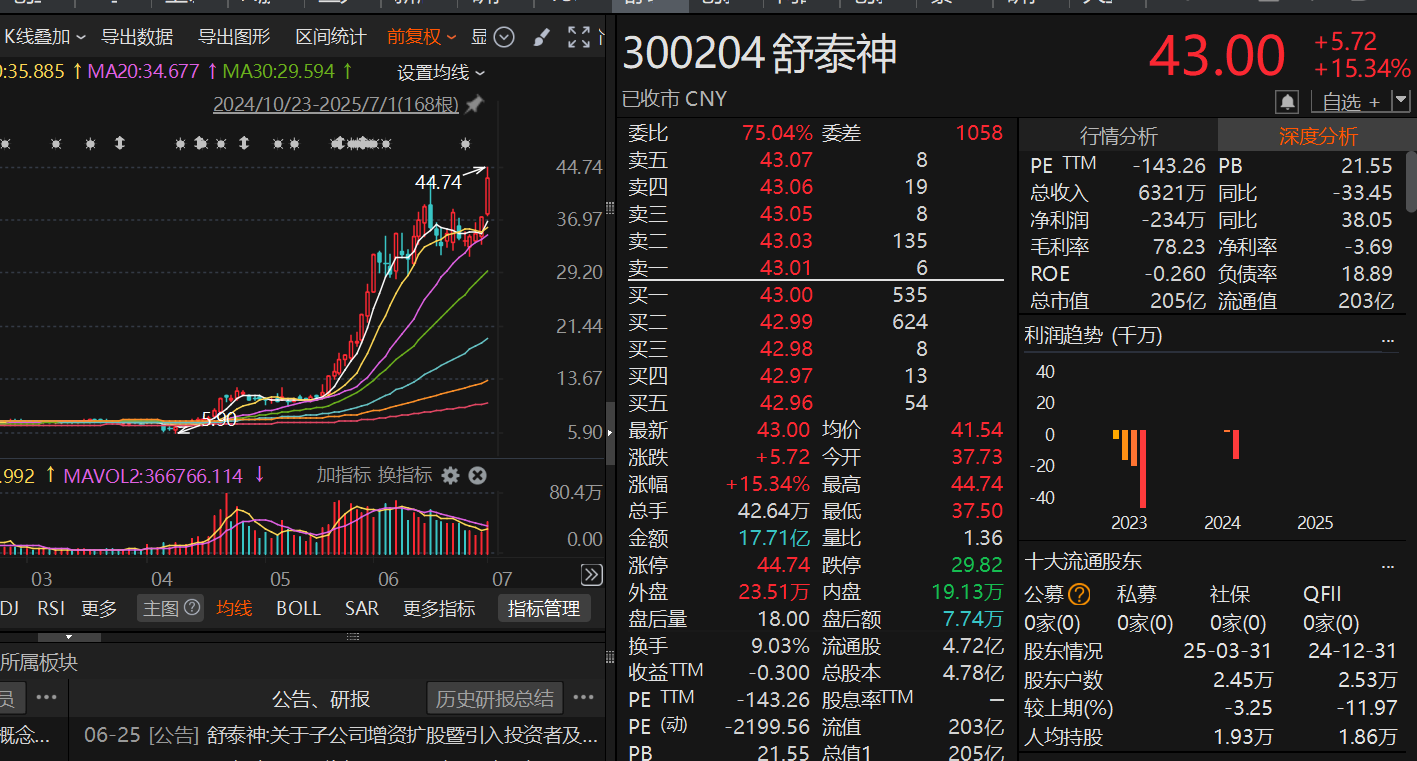Switch to the 行情分析 tab
1417x761 pixels.
point(1118,135)
